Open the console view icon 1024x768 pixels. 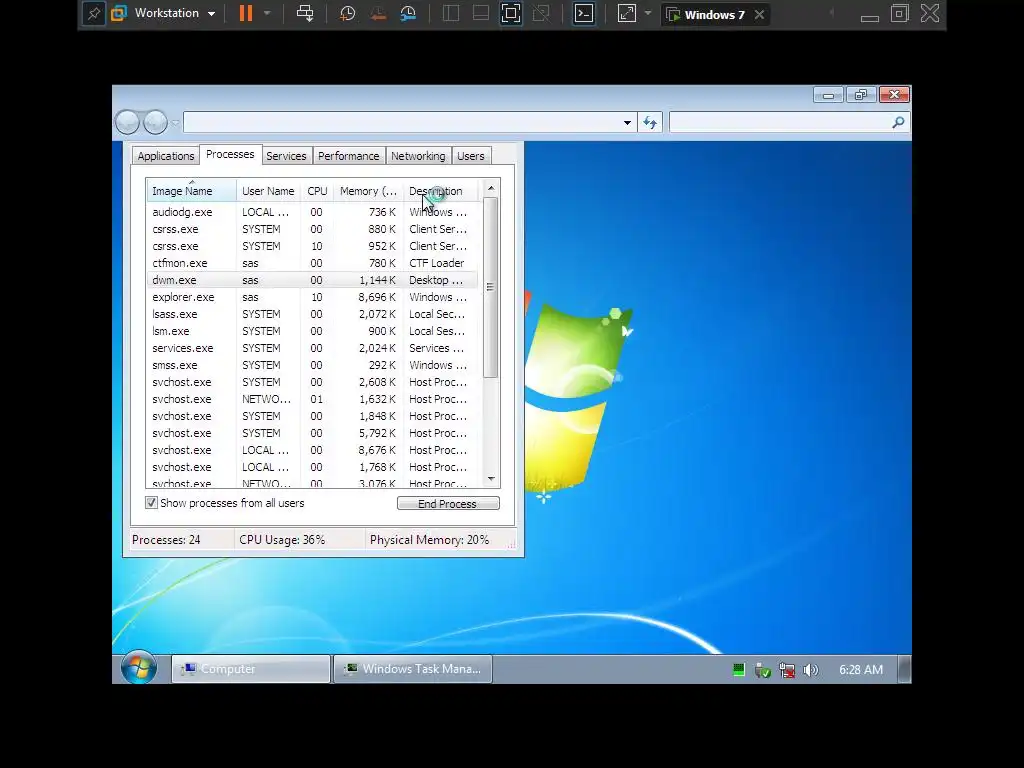584,14
